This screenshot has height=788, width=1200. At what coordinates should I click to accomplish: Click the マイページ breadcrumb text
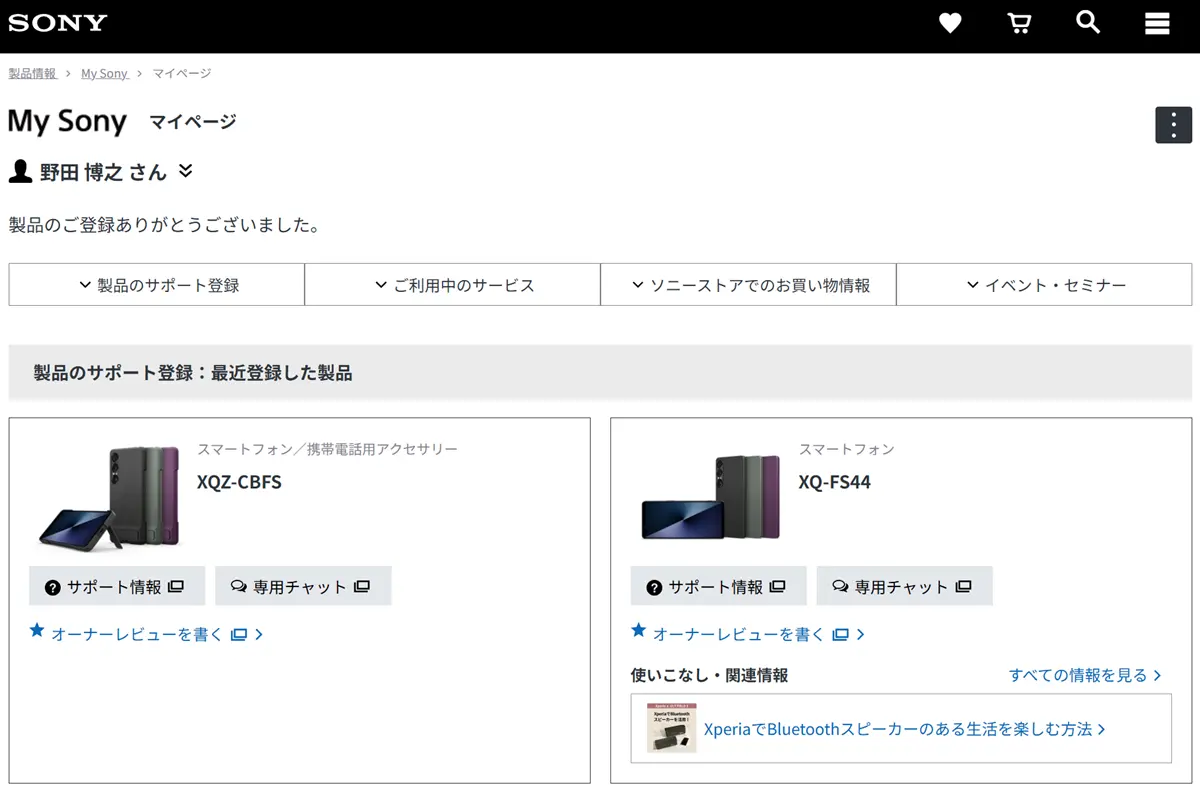(x=182, y=74)
